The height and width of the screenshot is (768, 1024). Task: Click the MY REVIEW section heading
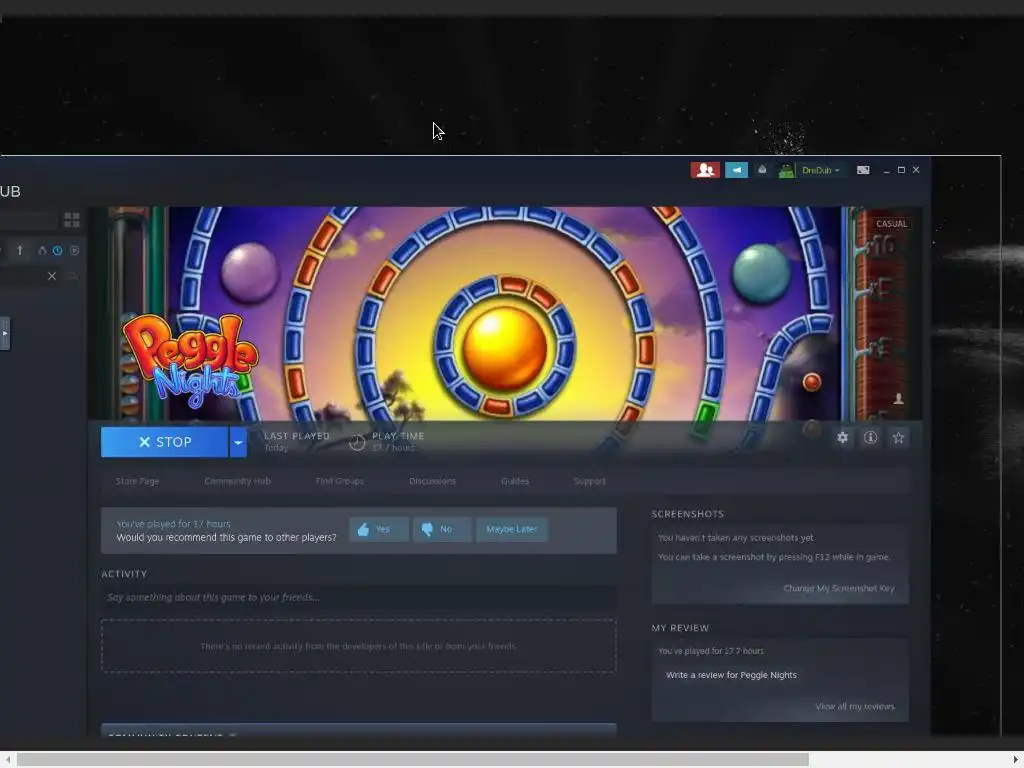point(680,628)
